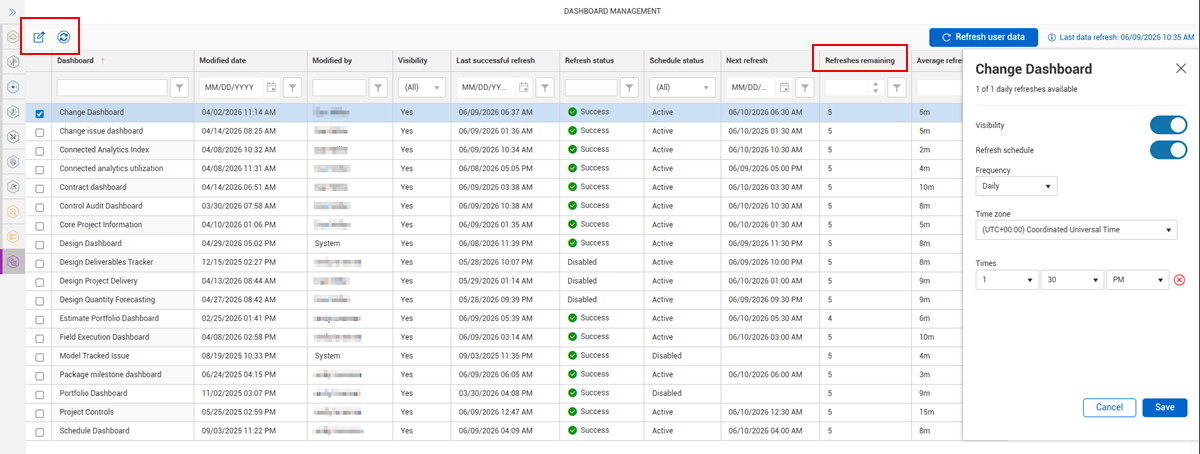The width and height of the screenshot is (1200, 454).
Task: Open the Refreshes remaining filter funnel icon
Action: click(x=898, y=88)
